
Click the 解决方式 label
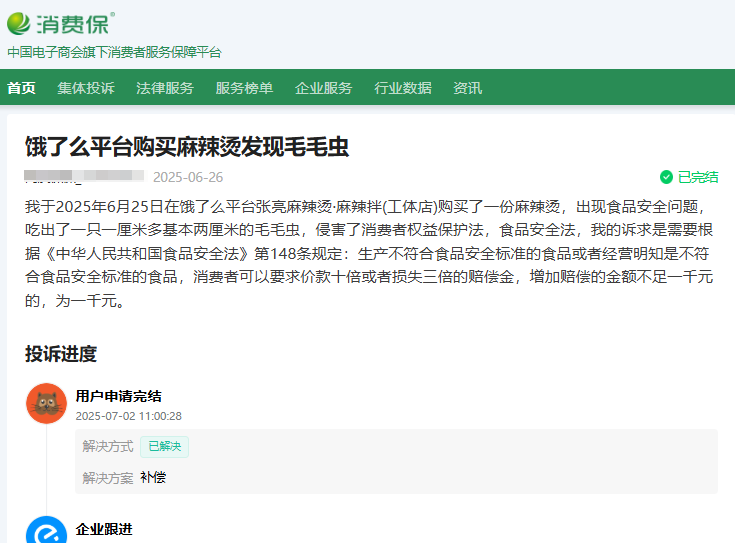click(108, 446)
